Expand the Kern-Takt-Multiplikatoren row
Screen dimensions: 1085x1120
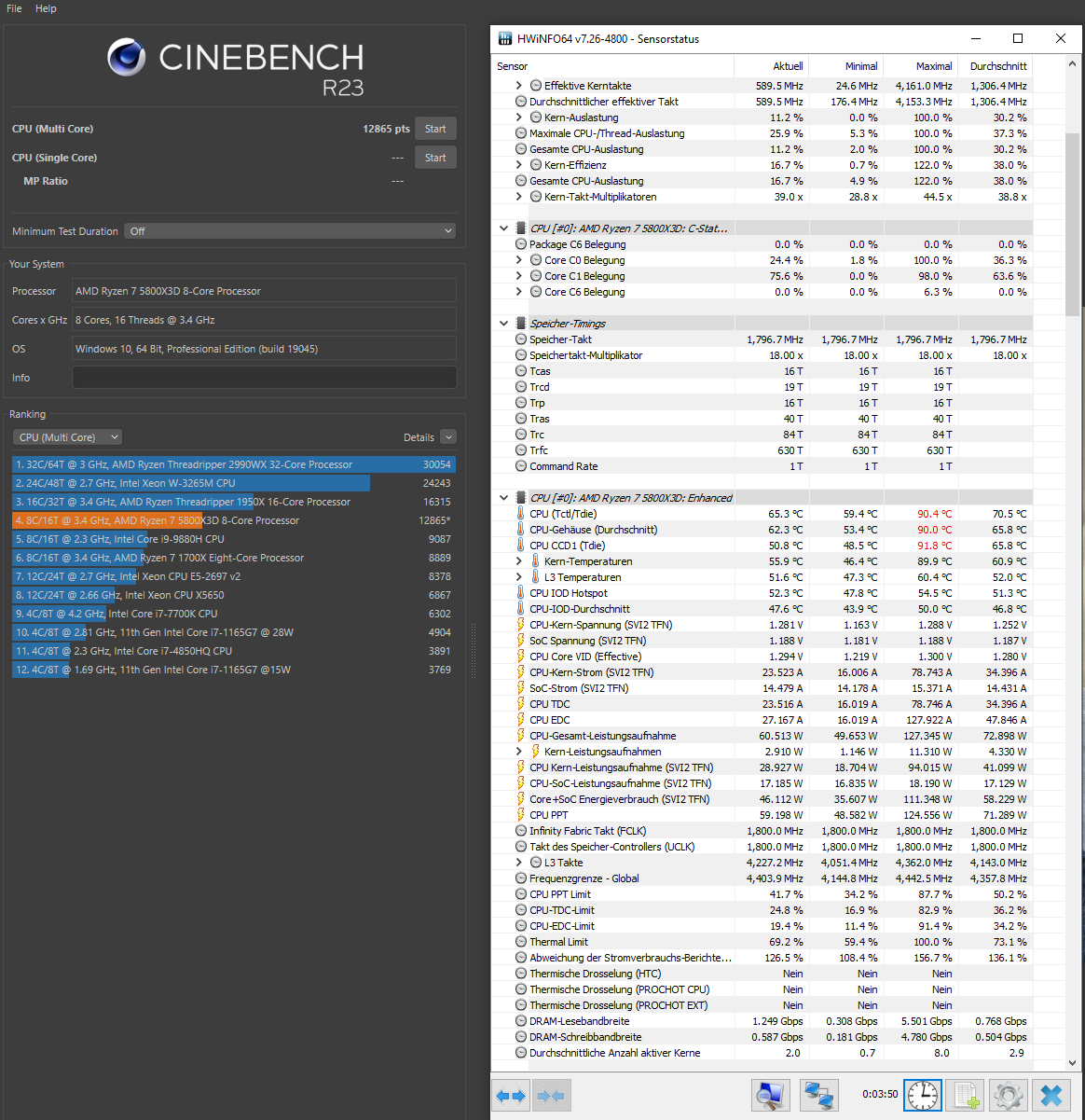click(x=519, y=197)
